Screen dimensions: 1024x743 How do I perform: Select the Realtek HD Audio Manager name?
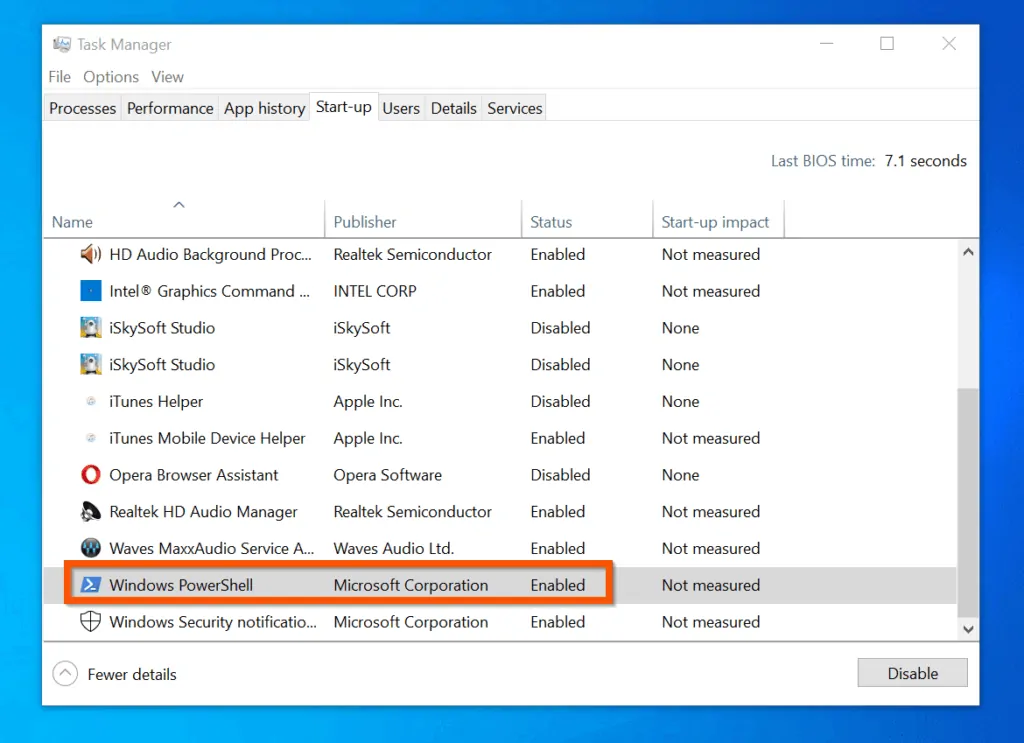click(x=203, y=511)
